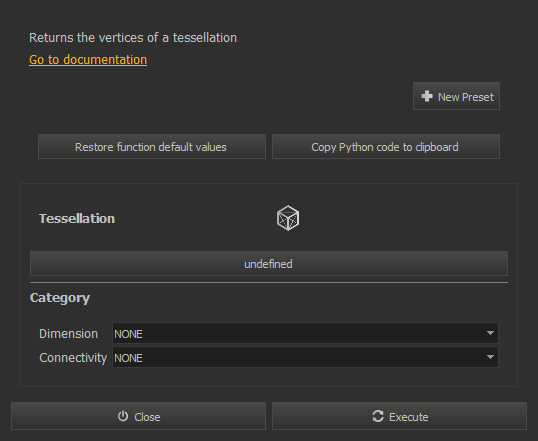This screenshot has width=538, height=441.
Task: Click the Dimension field label
Action: tap(68, 334)
